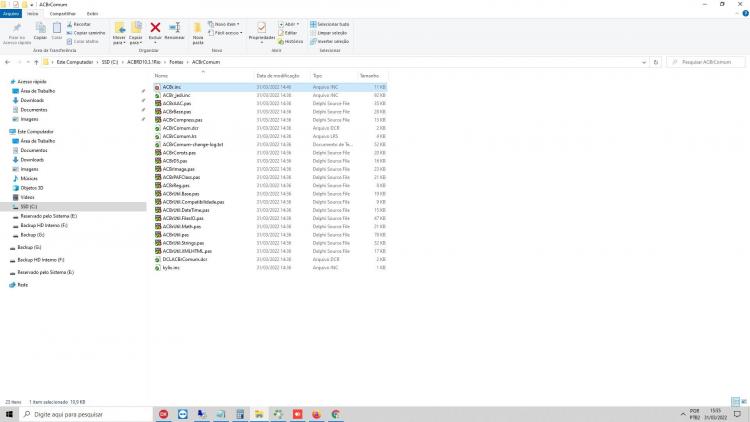Switch to details view in the status bar

coord(736,401)
